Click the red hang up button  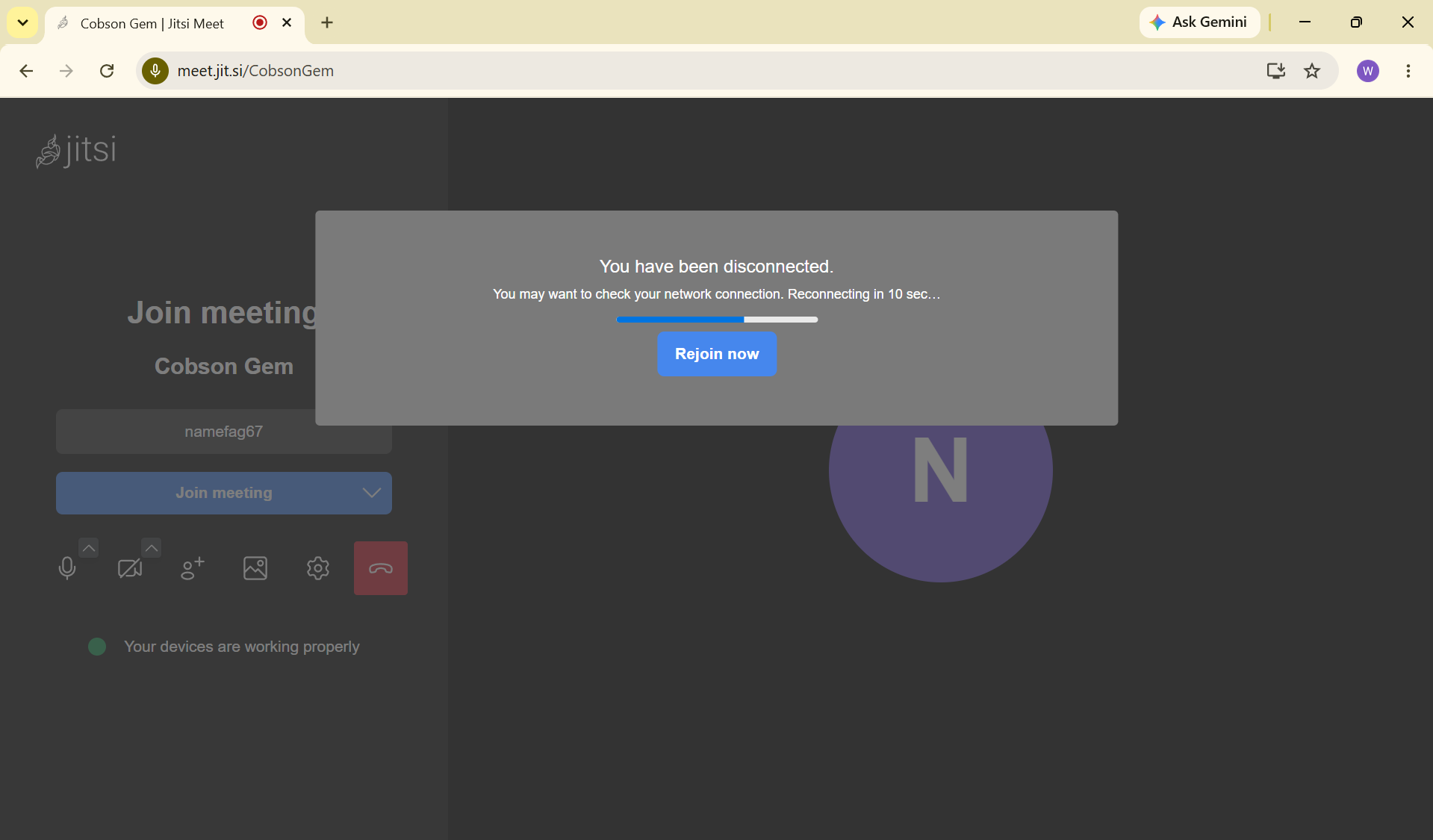point(381,568)
